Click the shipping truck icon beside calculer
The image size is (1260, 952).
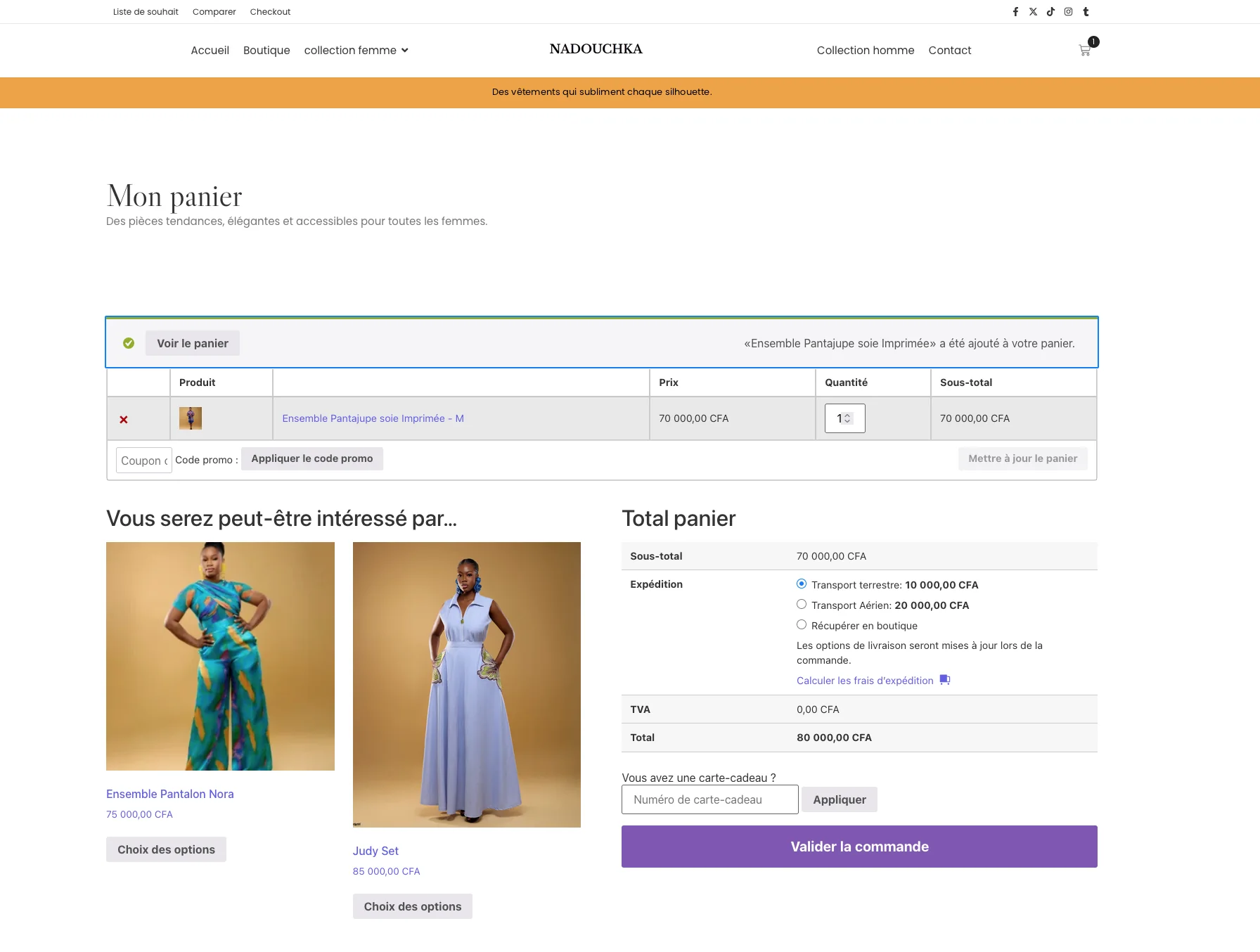click(x=945, y=680)
